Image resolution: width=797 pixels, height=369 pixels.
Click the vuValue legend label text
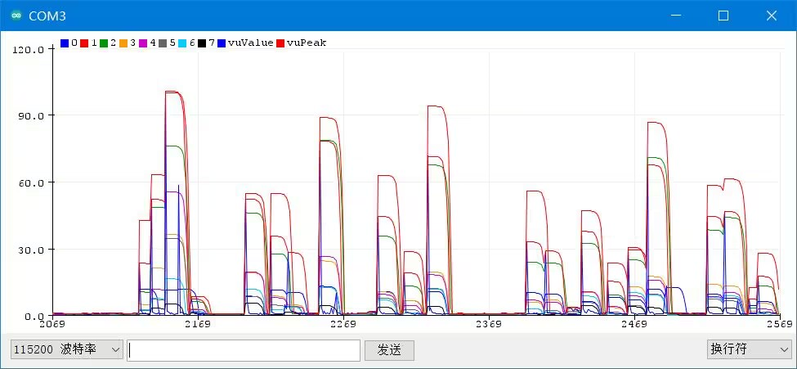[251, 43]
